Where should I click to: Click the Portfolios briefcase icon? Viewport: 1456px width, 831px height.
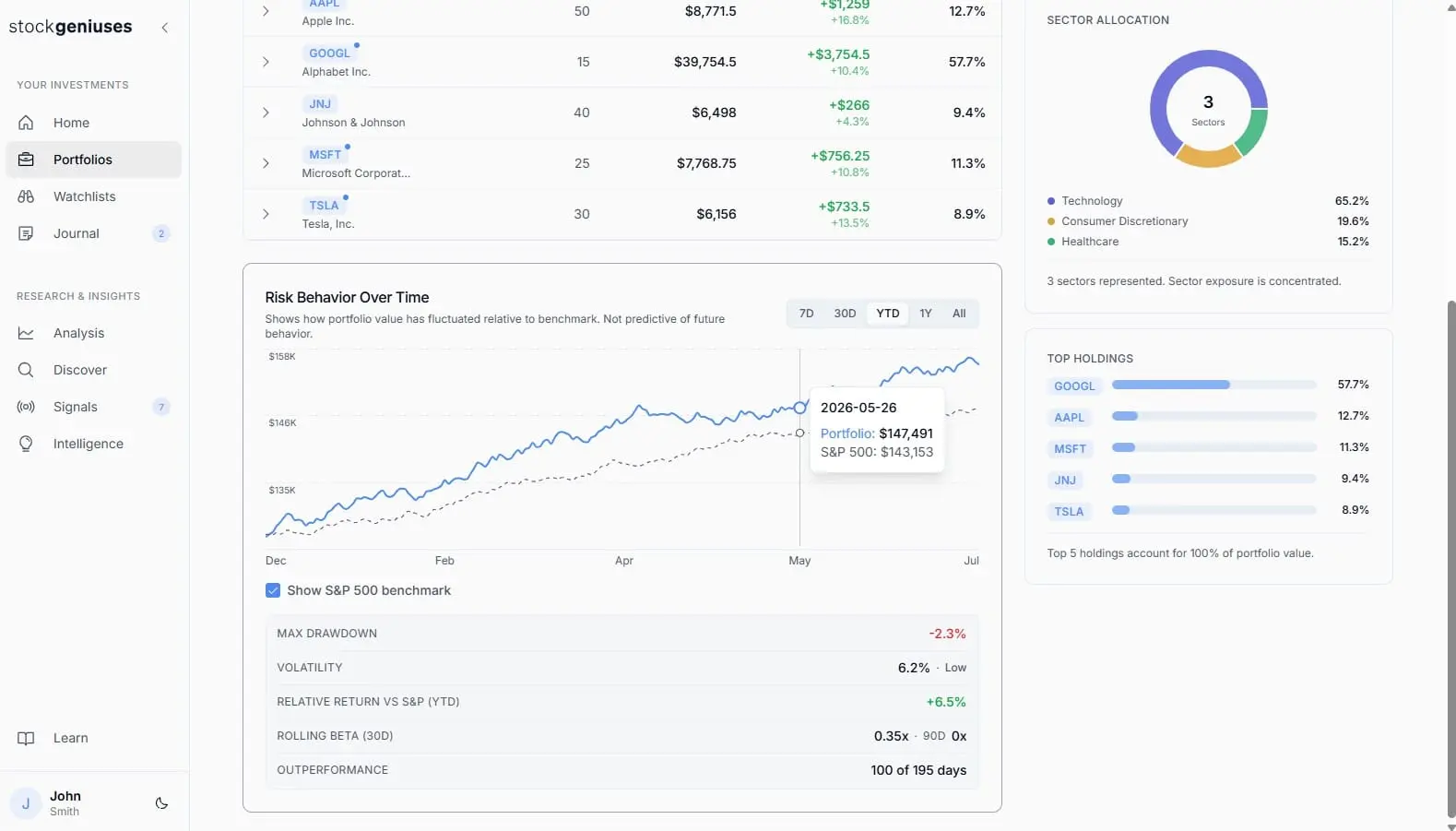point(26,160)
